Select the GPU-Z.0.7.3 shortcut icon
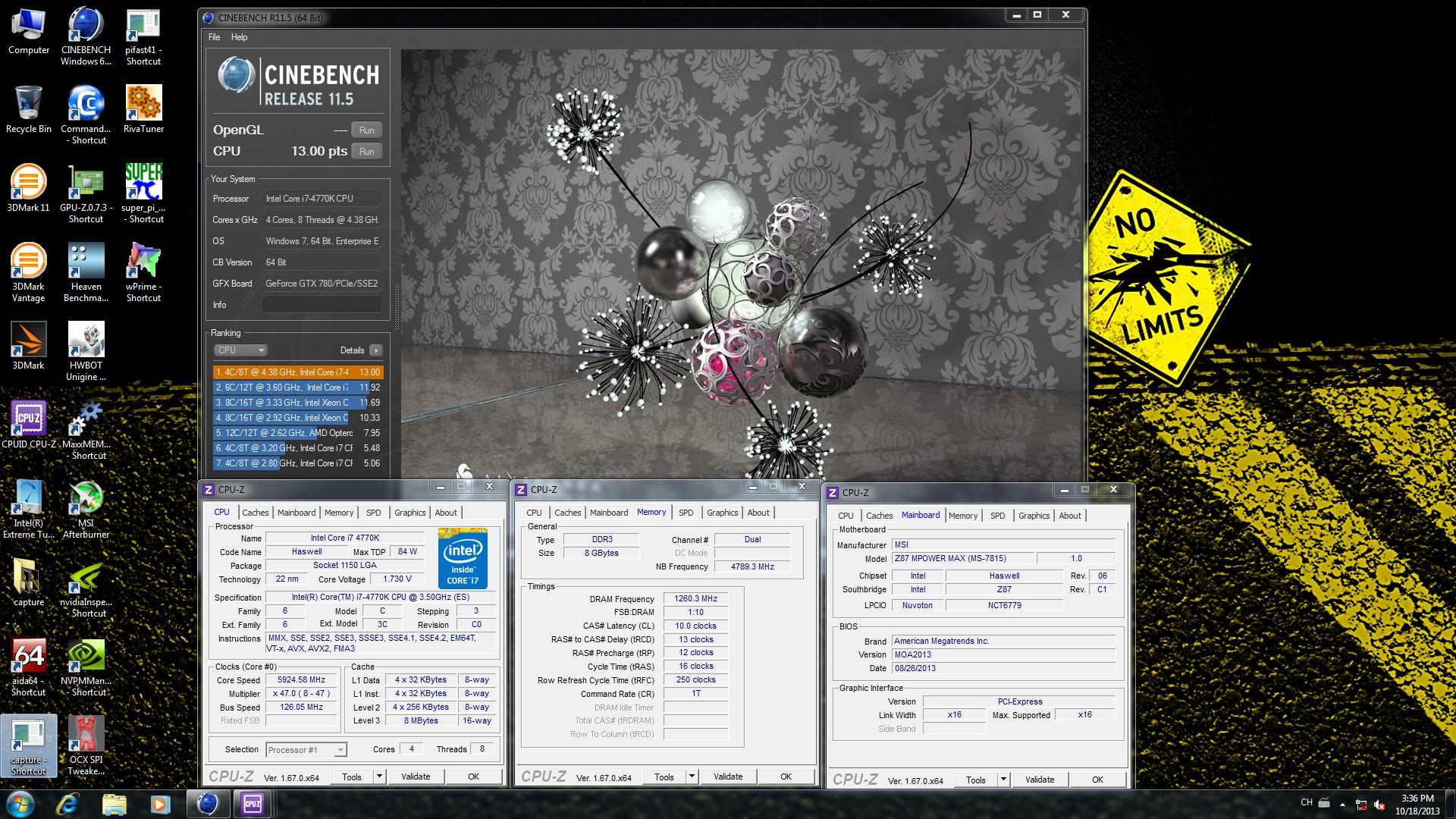Screen dimensions: 1456x819 point(86,194)
